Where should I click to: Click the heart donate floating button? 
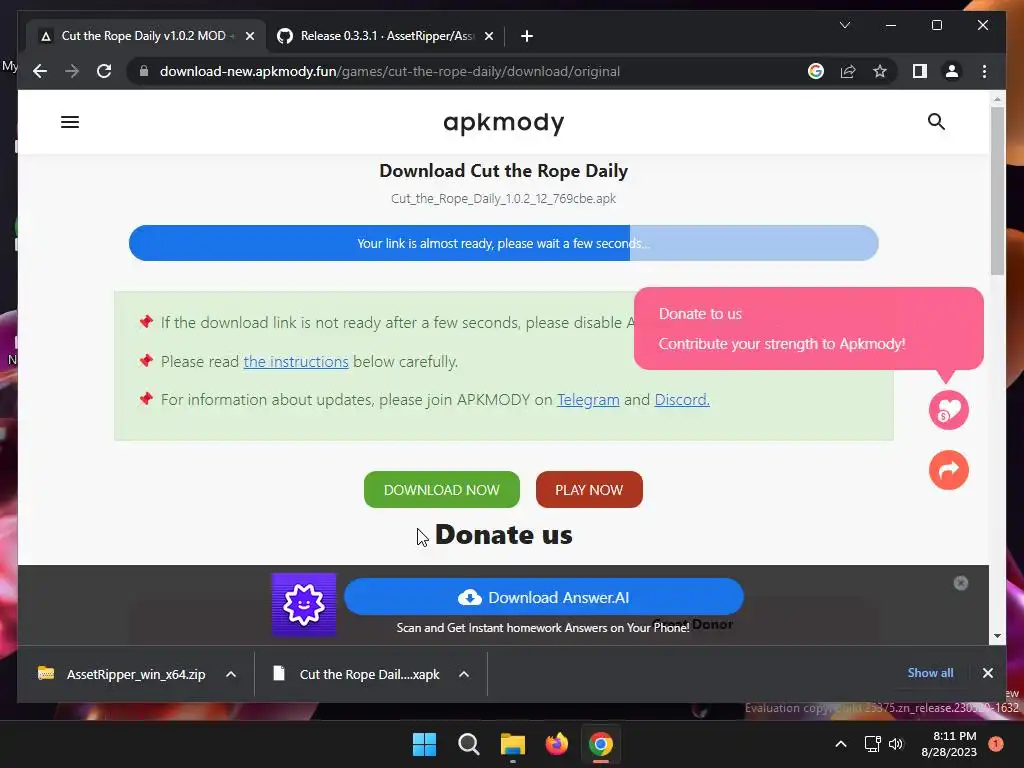(948, 410)
